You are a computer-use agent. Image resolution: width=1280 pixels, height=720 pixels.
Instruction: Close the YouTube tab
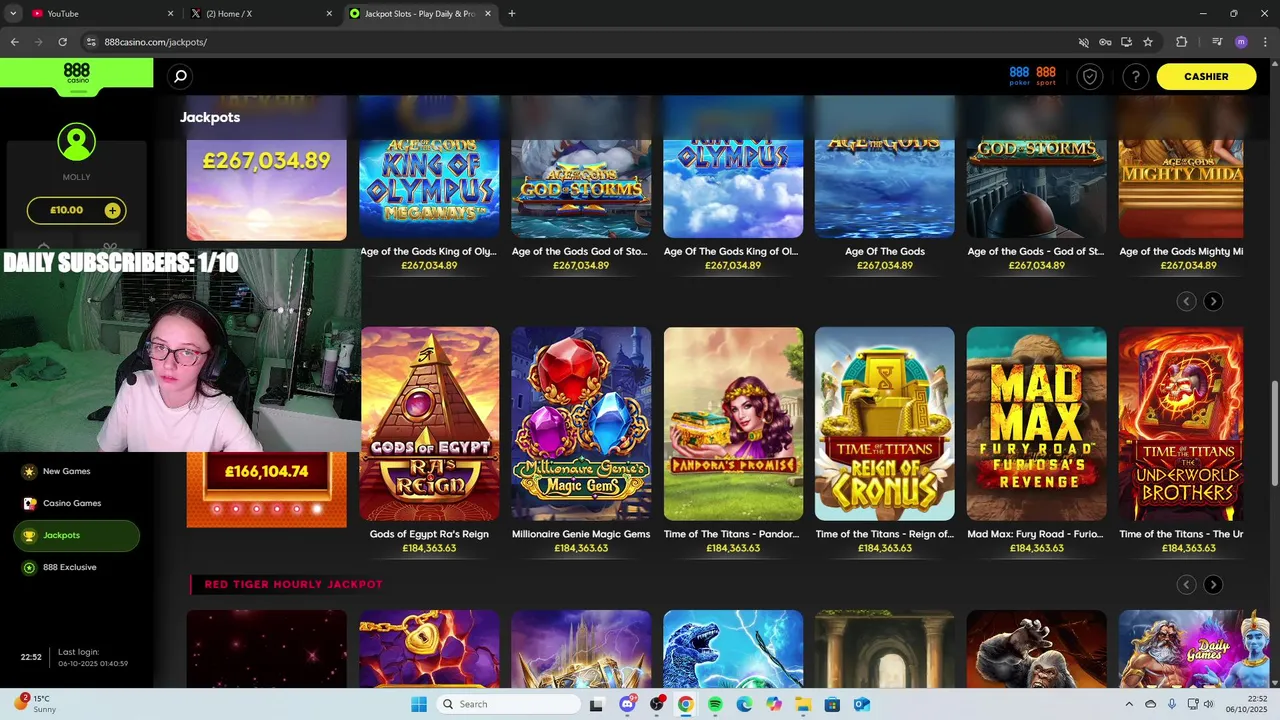(x=170, y=13)
